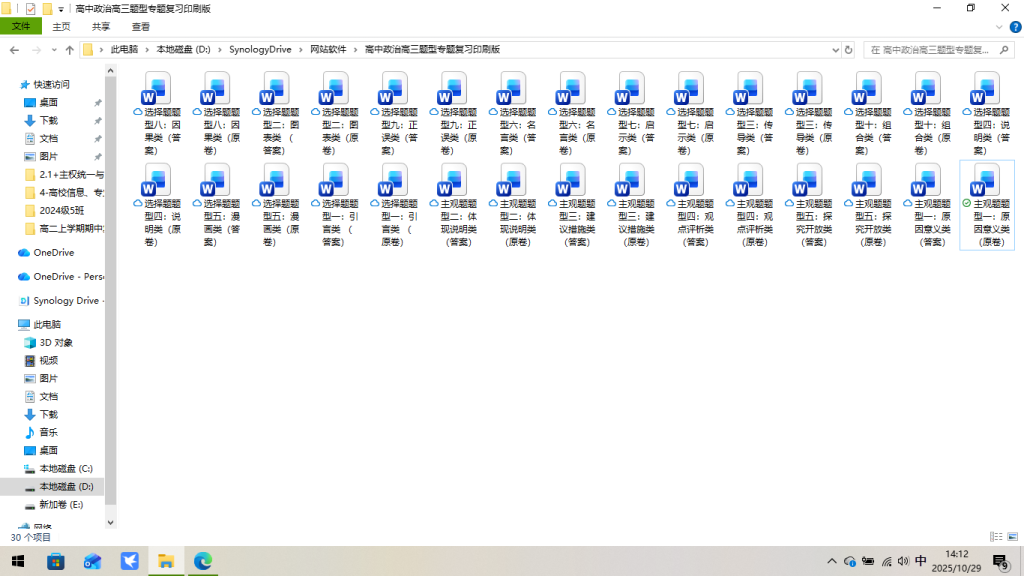Click the back navigation arrow
This screenshot has width=1024, height=576.
(15, 48)
